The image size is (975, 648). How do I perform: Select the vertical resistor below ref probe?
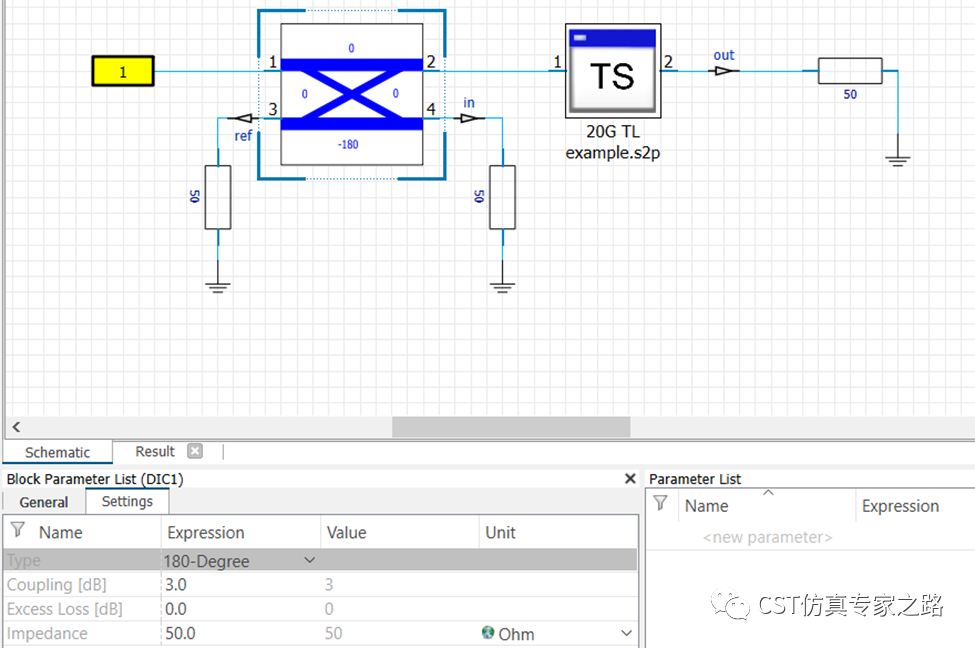(218, 197)
